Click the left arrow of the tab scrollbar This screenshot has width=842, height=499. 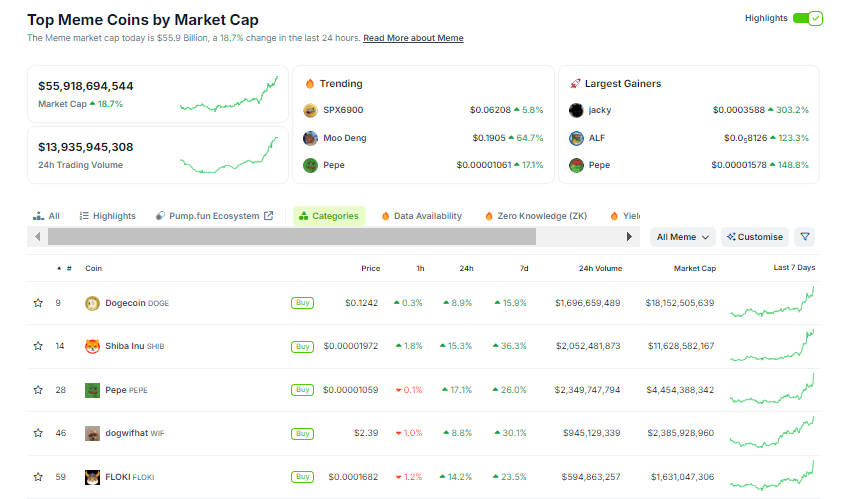click(38, 236)
